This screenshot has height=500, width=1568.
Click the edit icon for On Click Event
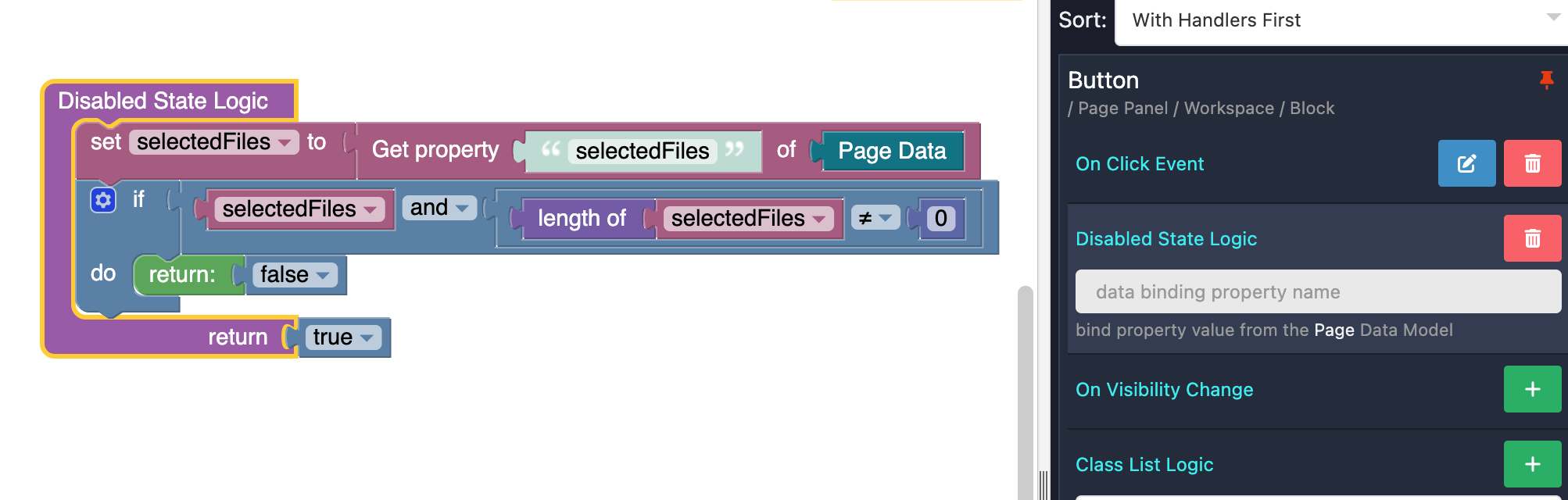point(1466,163)
